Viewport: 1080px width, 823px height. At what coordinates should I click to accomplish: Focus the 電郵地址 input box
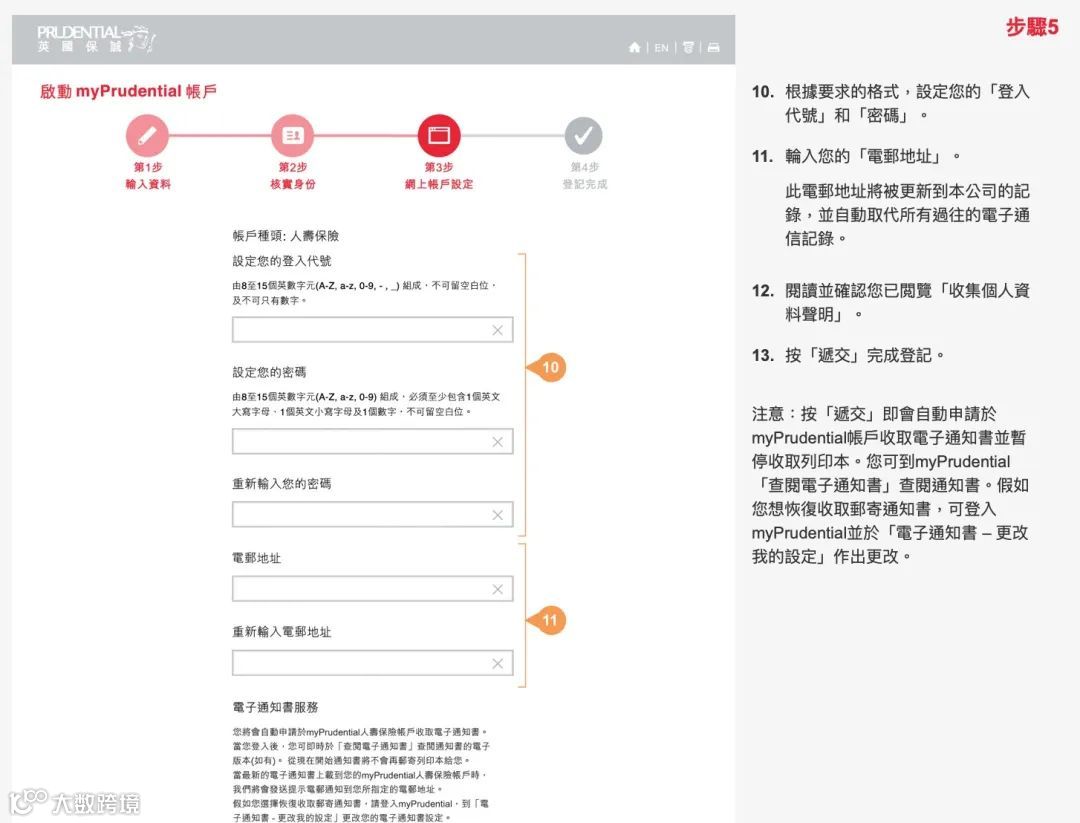click(x=373, y=589)
